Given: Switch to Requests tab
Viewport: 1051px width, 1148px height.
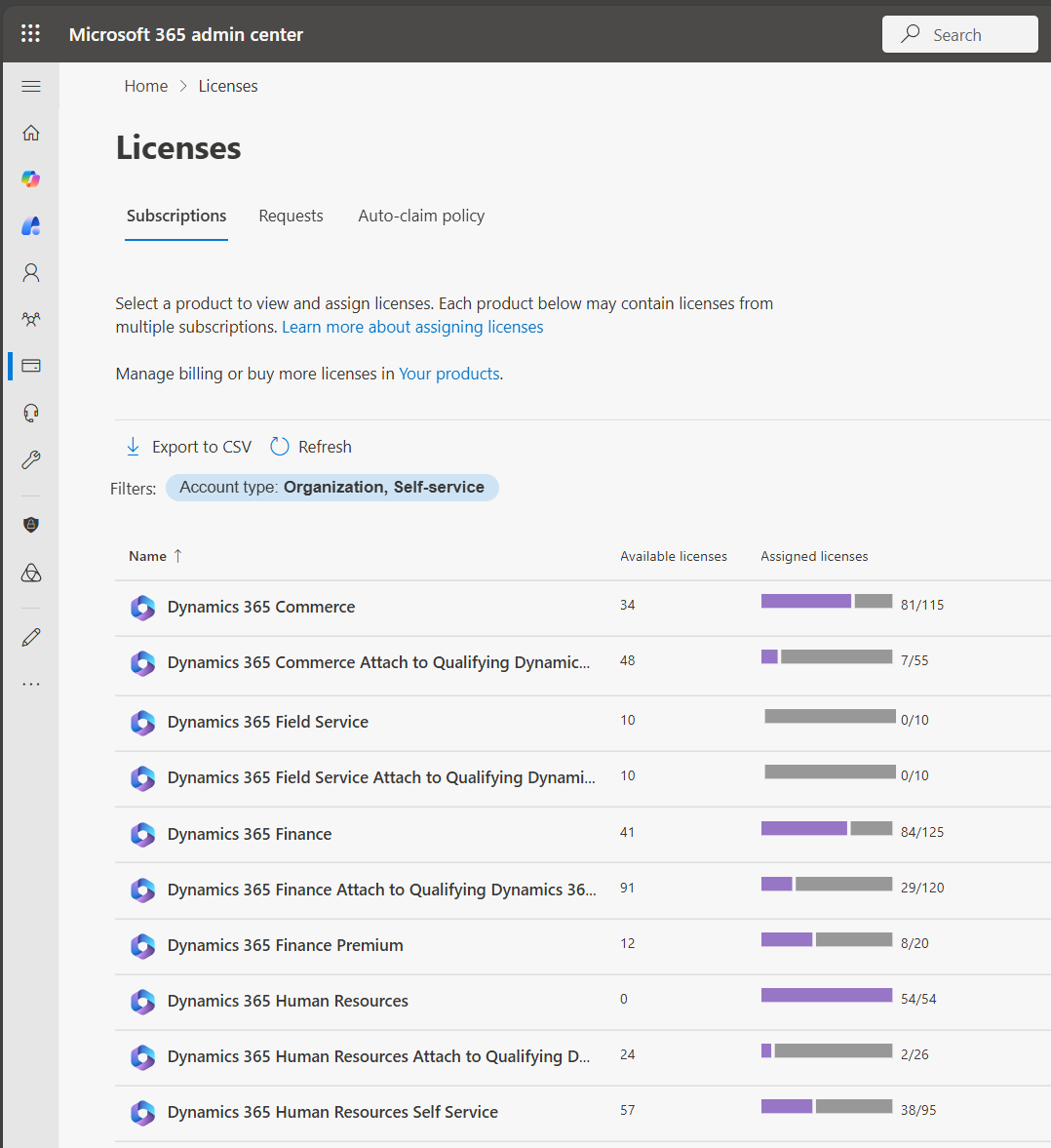Looking at the screenshot, I should point(291,216).
